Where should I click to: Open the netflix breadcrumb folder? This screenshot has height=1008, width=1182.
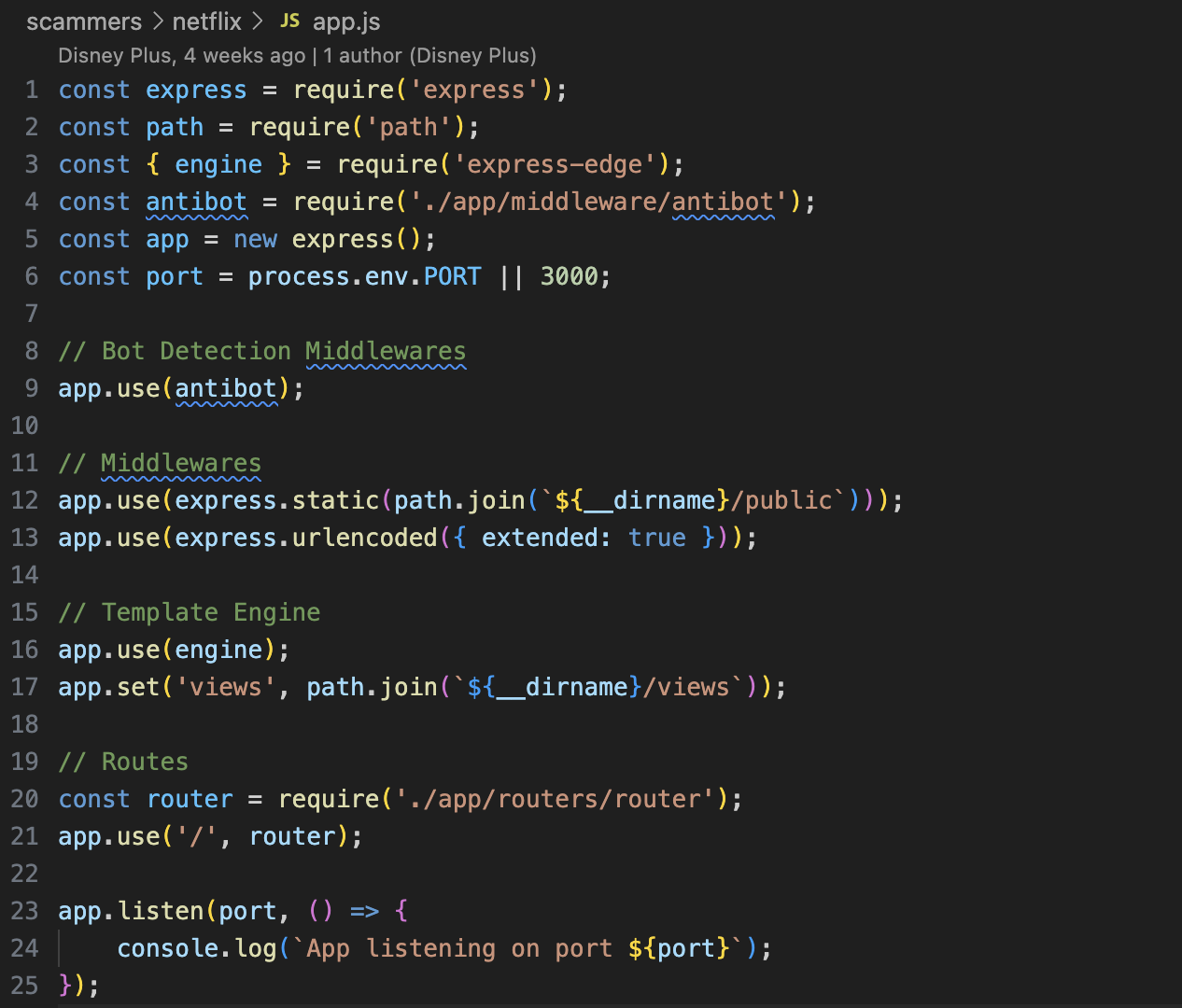coord(206,21)
